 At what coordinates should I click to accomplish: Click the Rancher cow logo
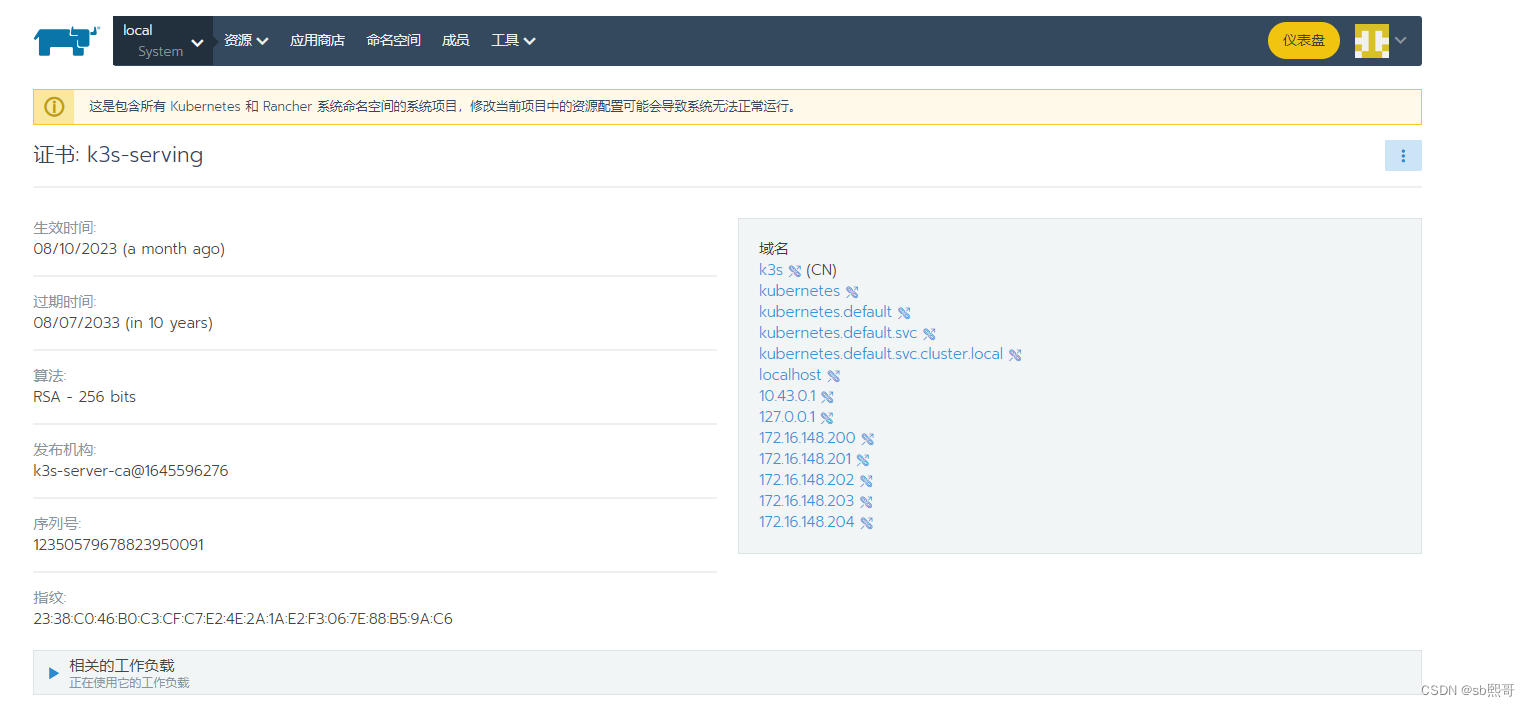(65, 40)
